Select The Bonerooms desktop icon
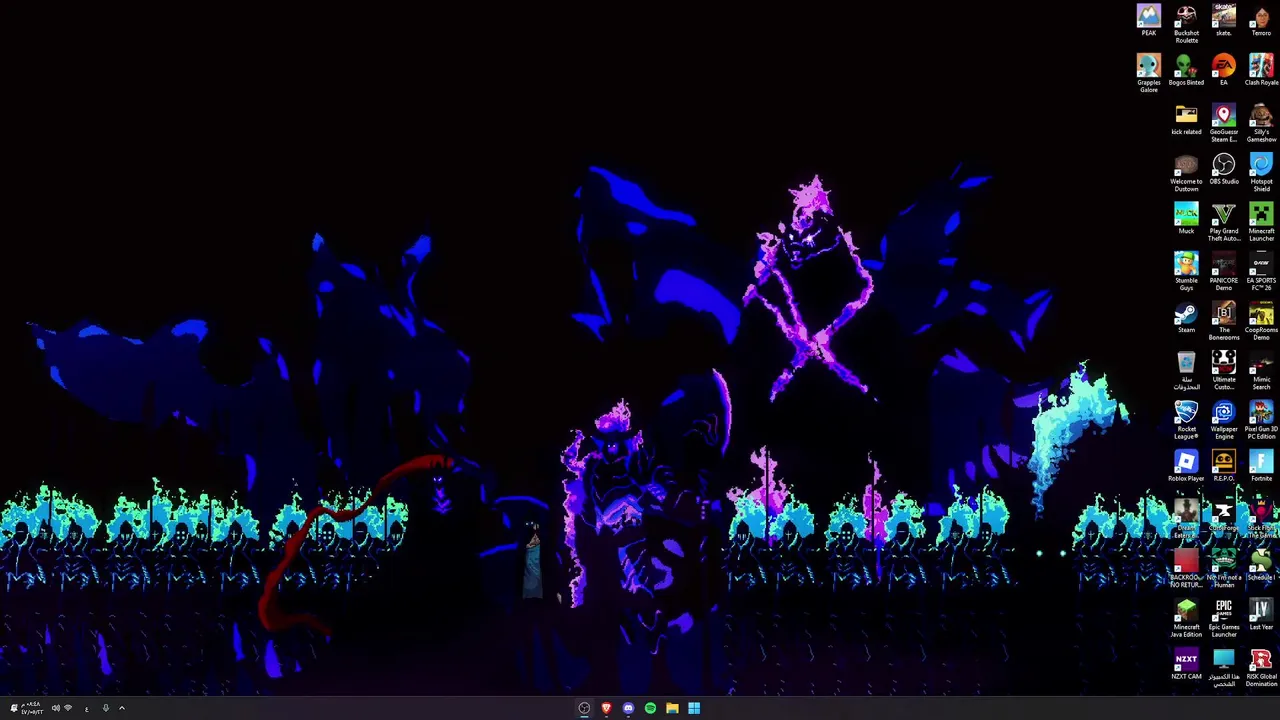1280x720 pixels. 1223,321
